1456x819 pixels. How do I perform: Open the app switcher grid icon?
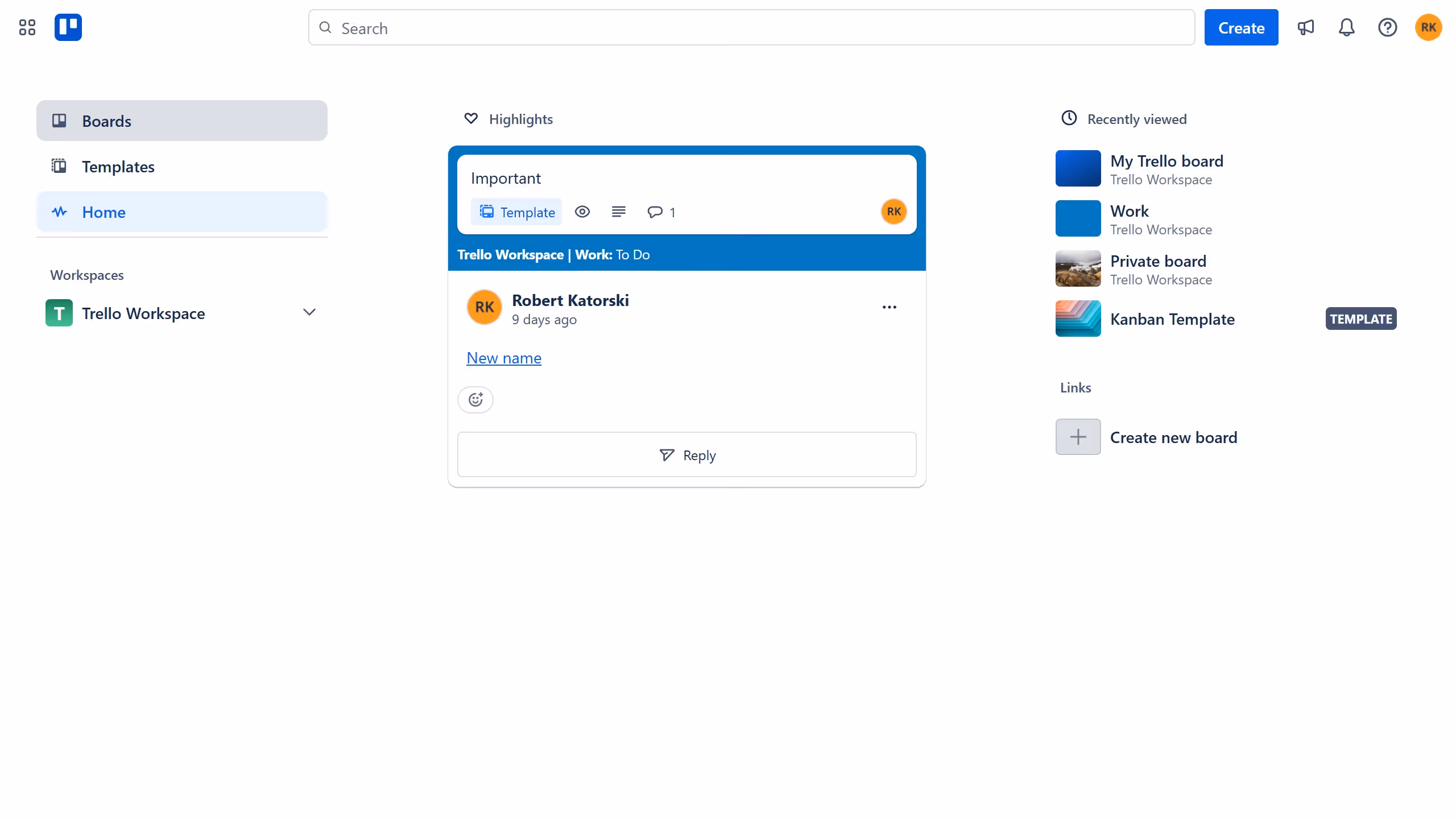point(27,27)
